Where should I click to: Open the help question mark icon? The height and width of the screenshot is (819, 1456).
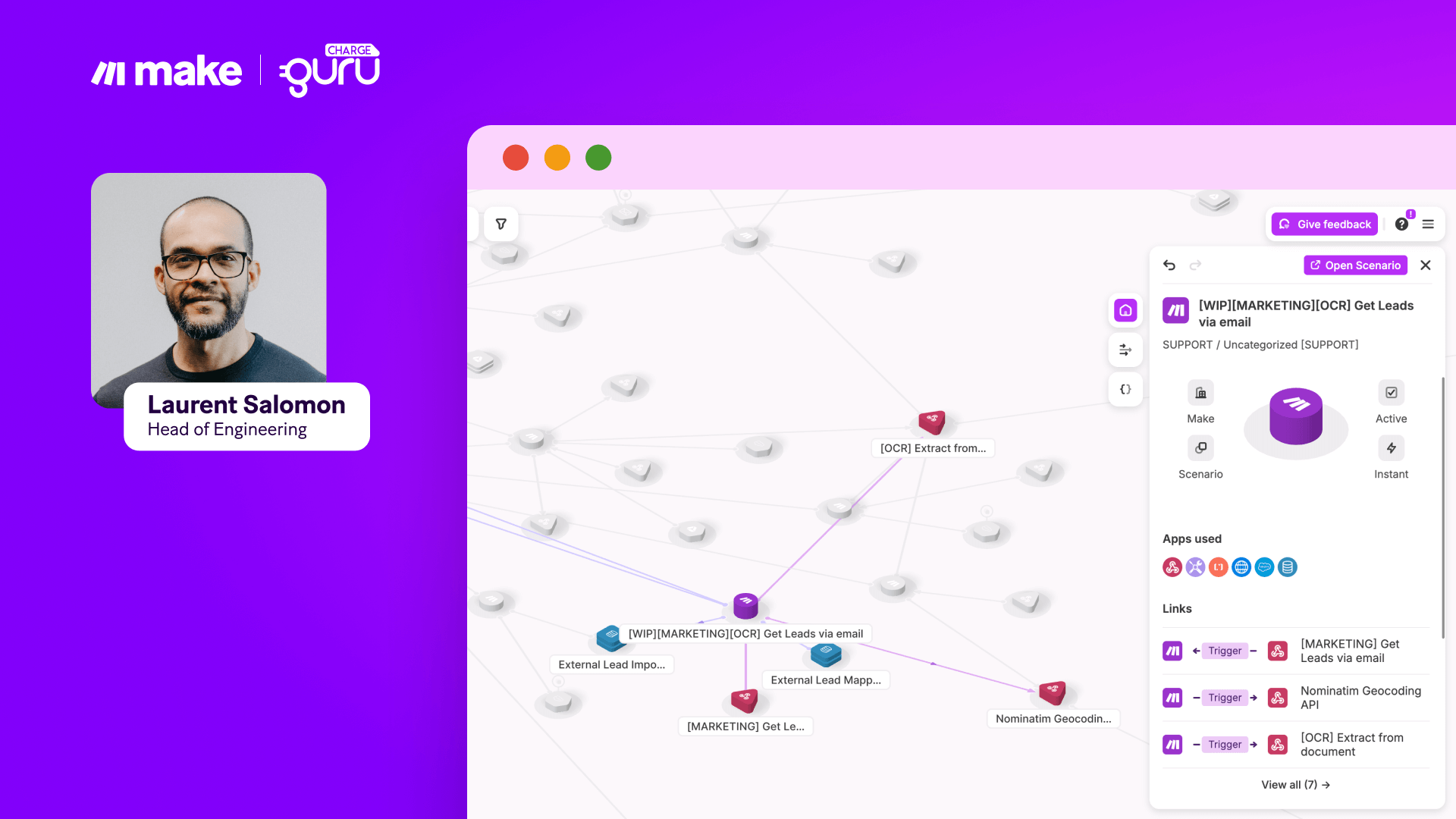pos(1401,224)
